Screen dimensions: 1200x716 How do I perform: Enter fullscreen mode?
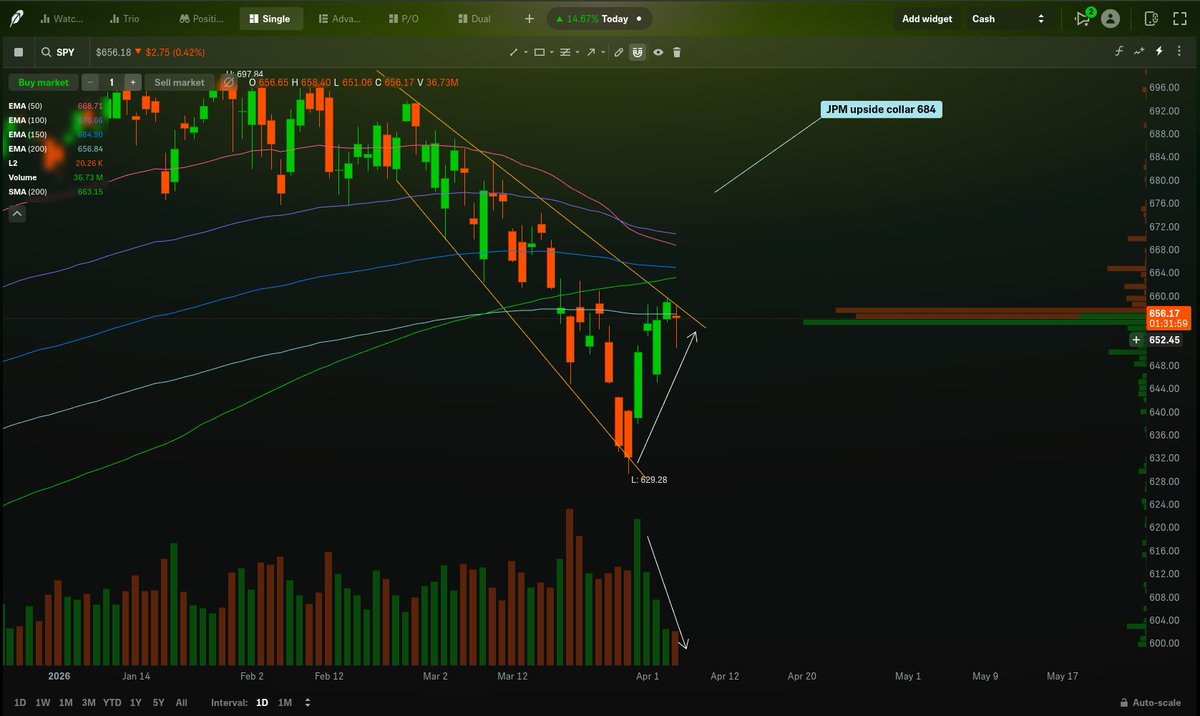click(x=1181, y=18)
